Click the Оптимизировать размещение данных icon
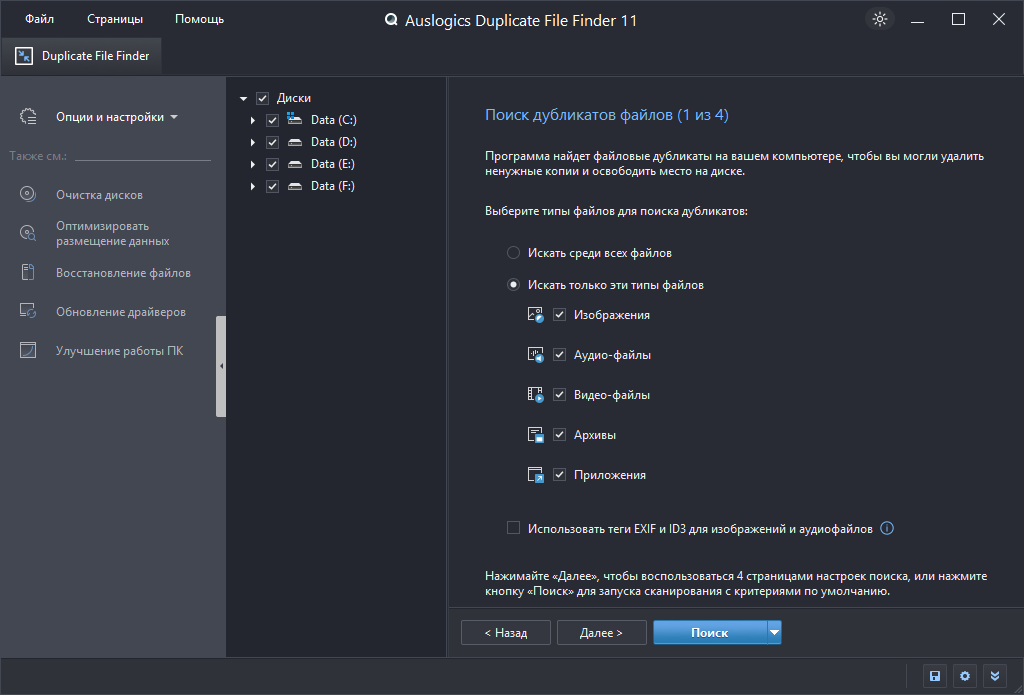Image resolution: width=1024 pixels, height=695 pixels. pyautogui.click(x=27, y=233)
